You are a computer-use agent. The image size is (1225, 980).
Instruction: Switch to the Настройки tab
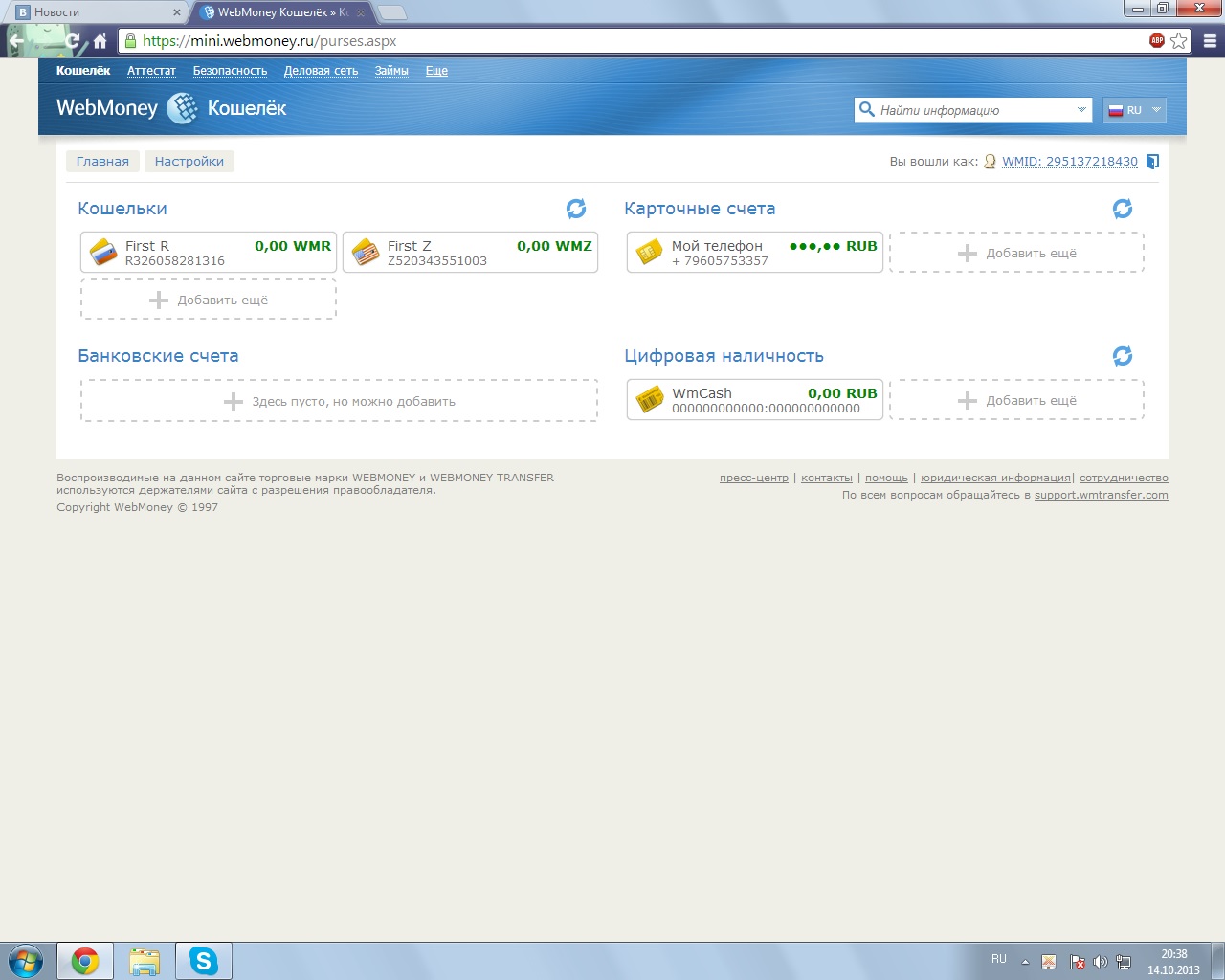tap(189, 161)
